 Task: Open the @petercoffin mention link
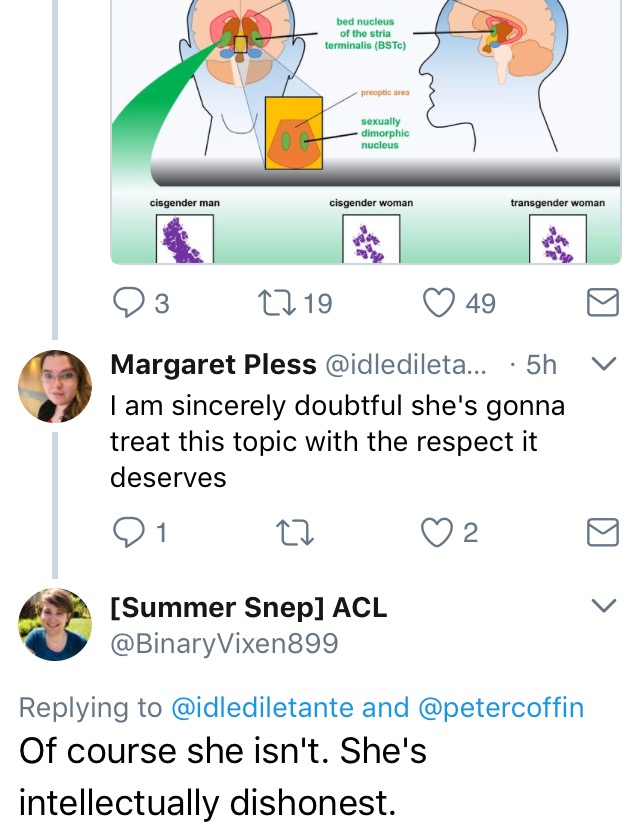tap(501, 707)
